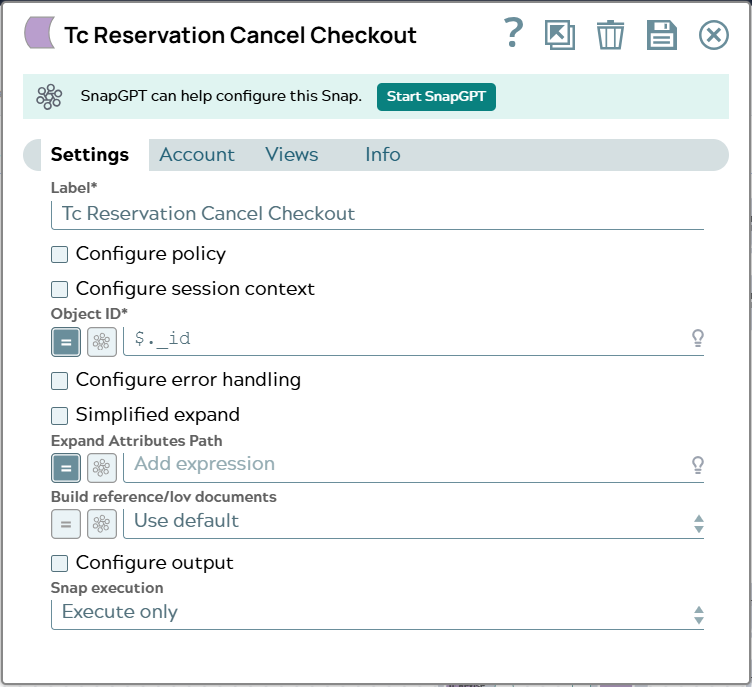Screen dimensions: 752x687
Task: Toggle expression button for Expand Attributes Path
Action: (66, 468)
